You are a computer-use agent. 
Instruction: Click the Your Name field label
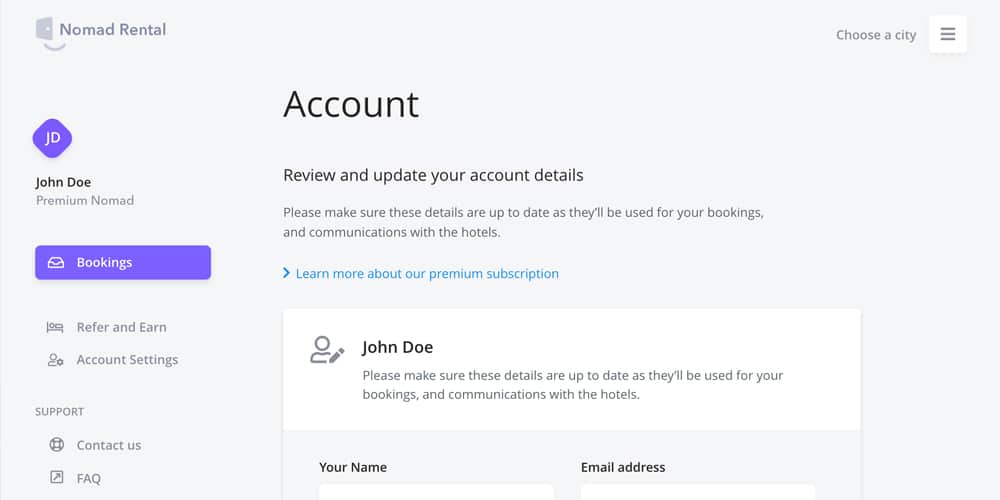click(353, 467)
